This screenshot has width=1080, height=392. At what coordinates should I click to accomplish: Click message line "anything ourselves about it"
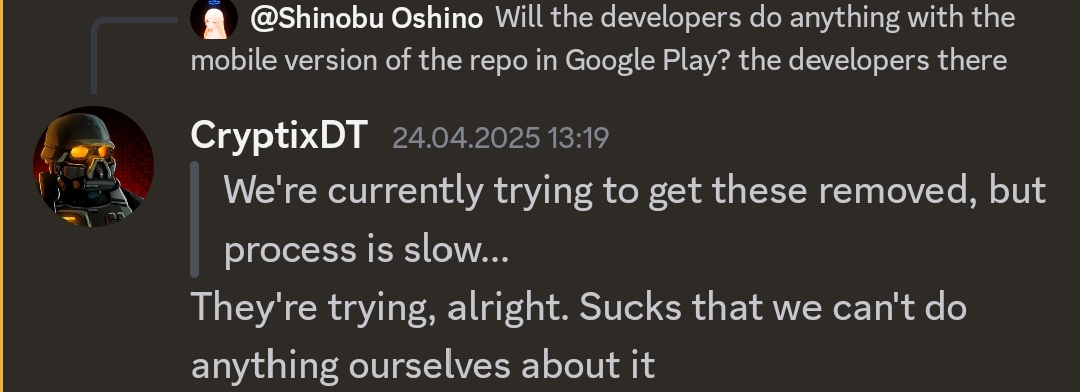(x=423, y=365)
